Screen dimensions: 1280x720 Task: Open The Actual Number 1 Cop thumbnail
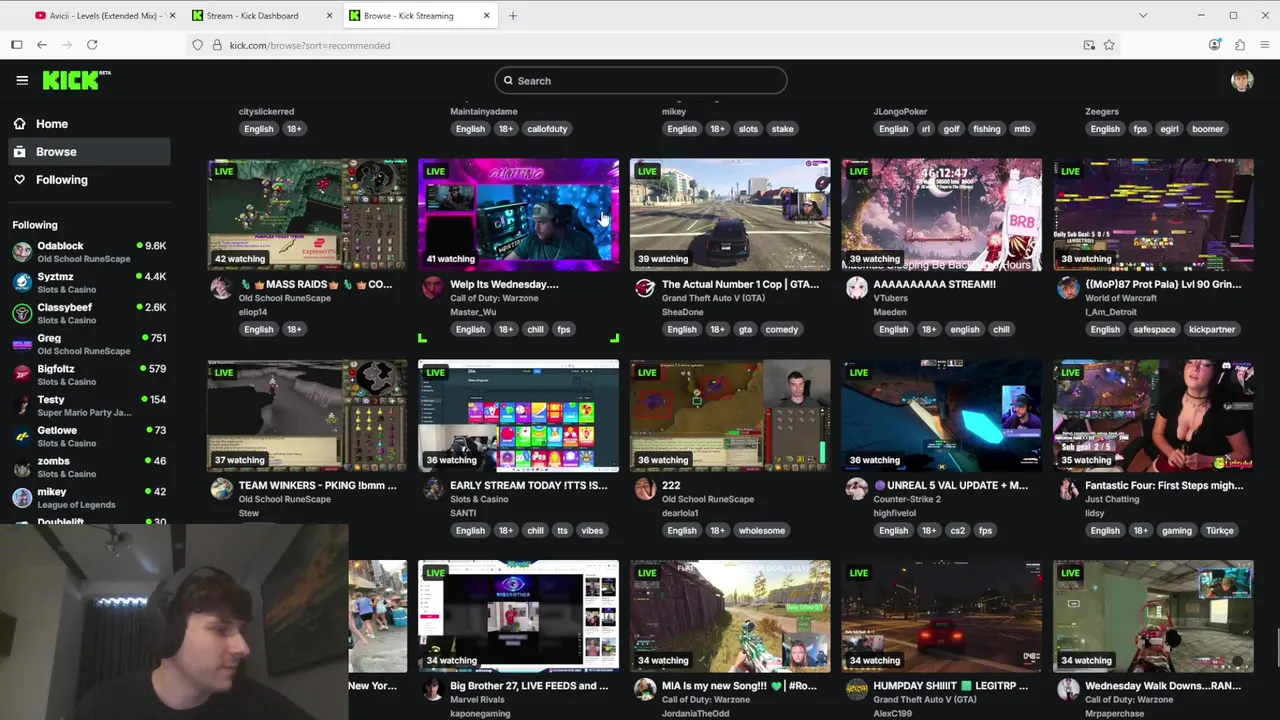(730, 214)
